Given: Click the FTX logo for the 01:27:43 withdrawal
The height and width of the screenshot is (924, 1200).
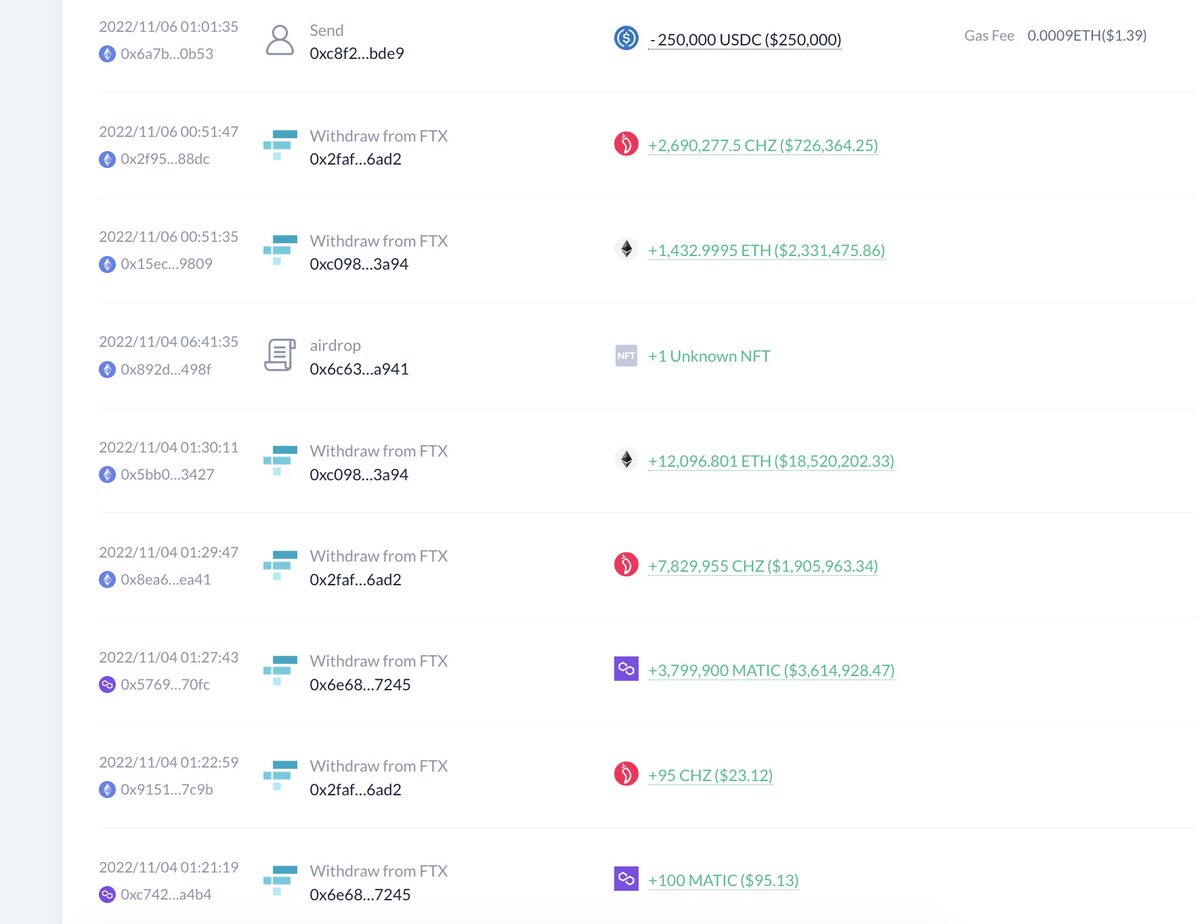Looking at the screenshot, I should click(x=280, y=671).
